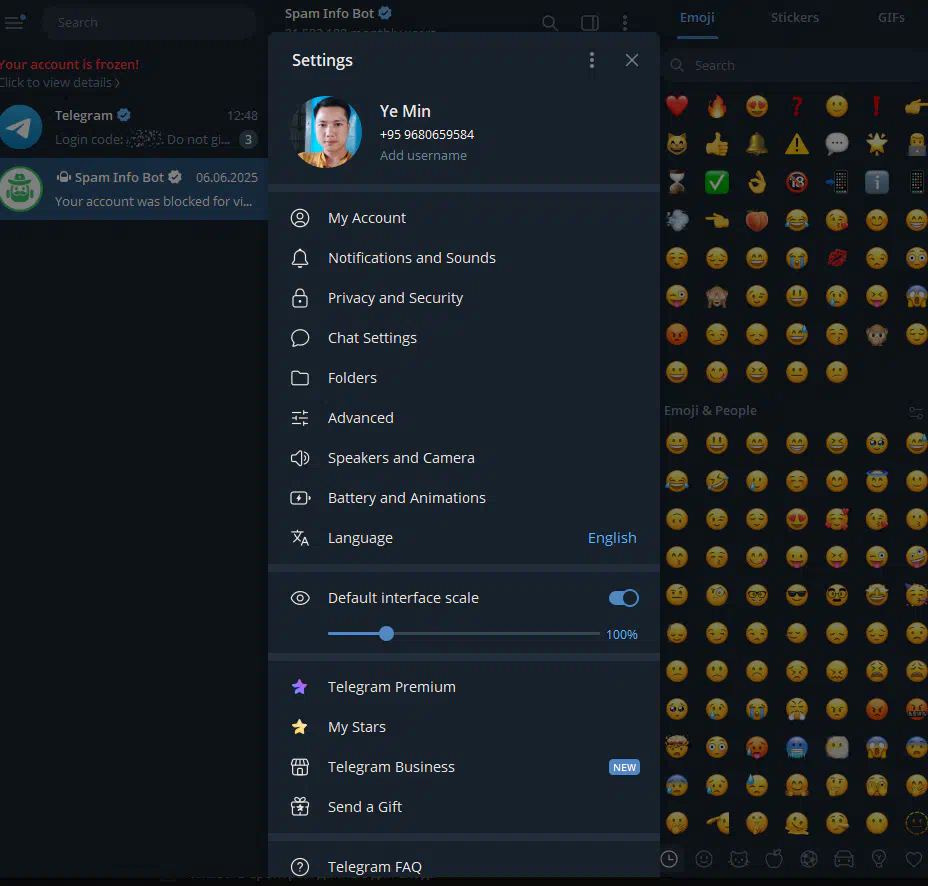Image resolution: width=928 pixels, height=886 pixels.
Task: Open Spam Info Bot chat
Action: tap(134, 189)
